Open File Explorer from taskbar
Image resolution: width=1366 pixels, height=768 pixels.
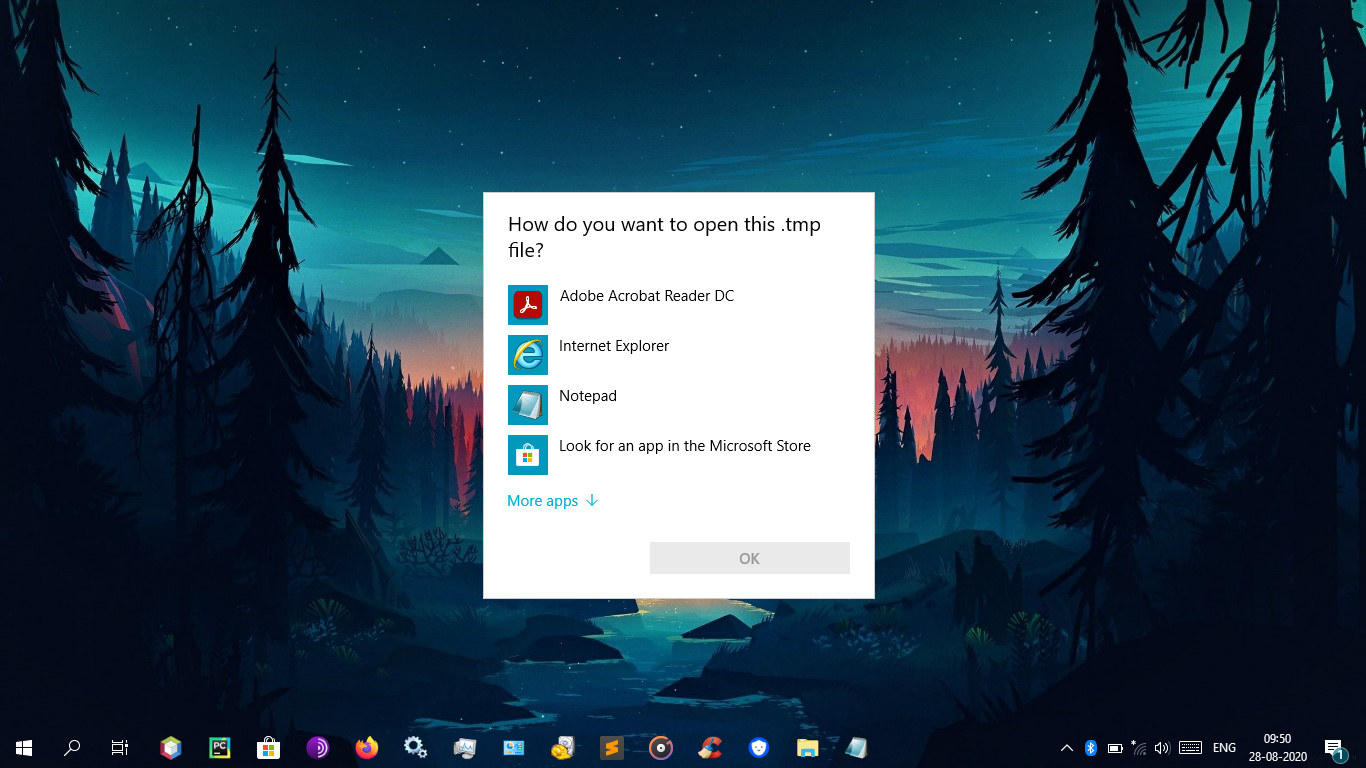tap(808, 747)
